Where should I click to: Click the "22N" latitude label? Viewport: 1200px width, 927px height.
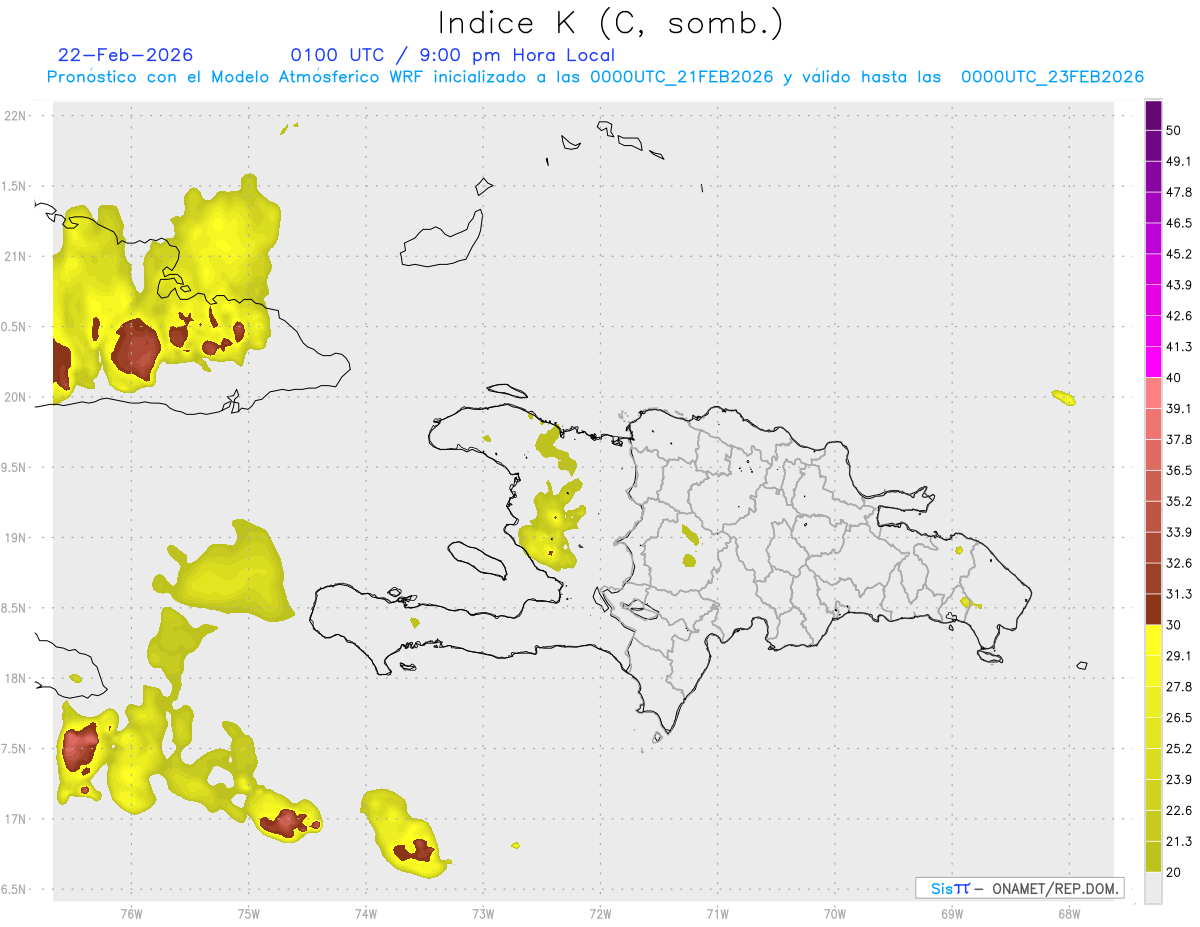[x=16, y=116]
